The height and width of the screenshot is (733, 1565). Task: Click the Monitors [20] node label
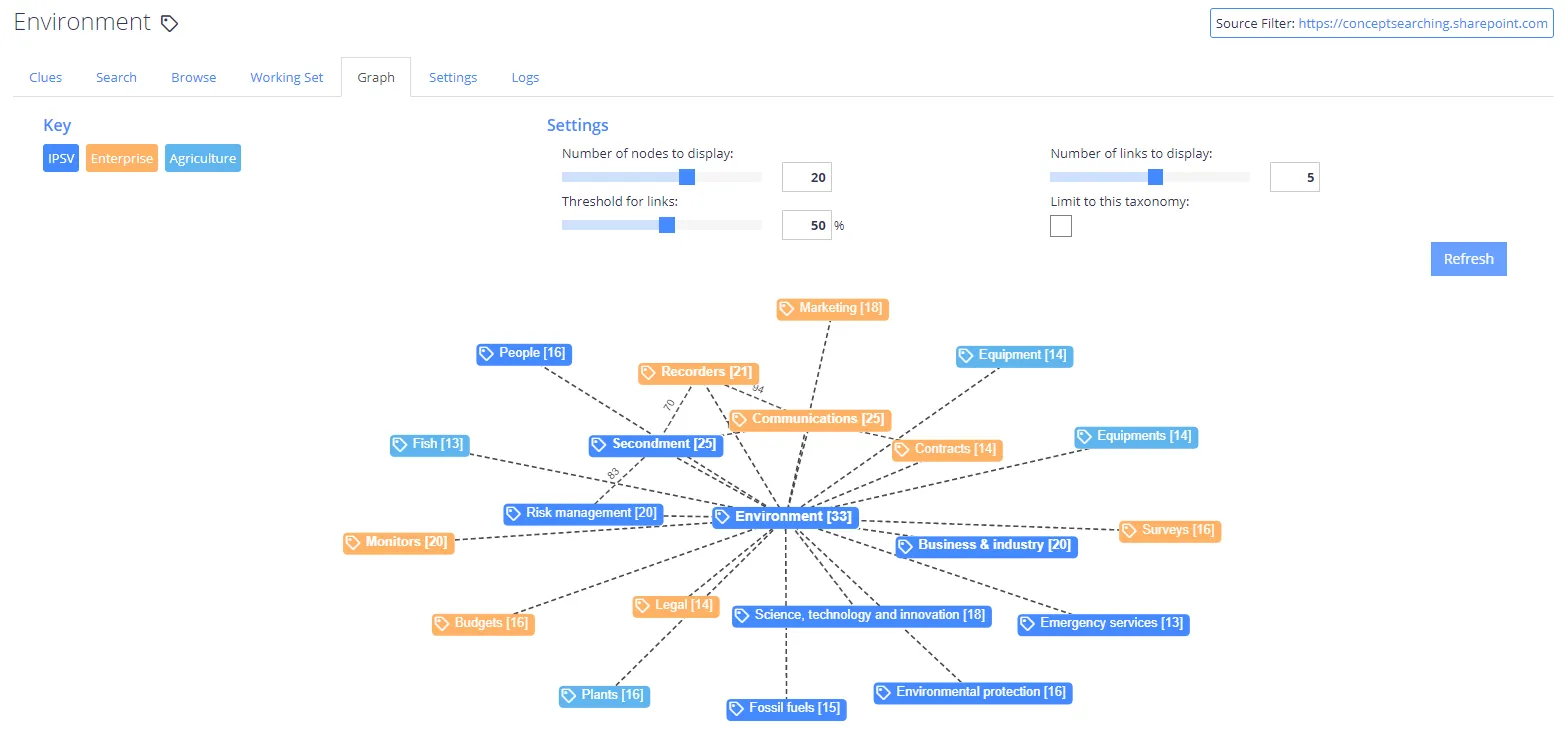click(406, 542)
